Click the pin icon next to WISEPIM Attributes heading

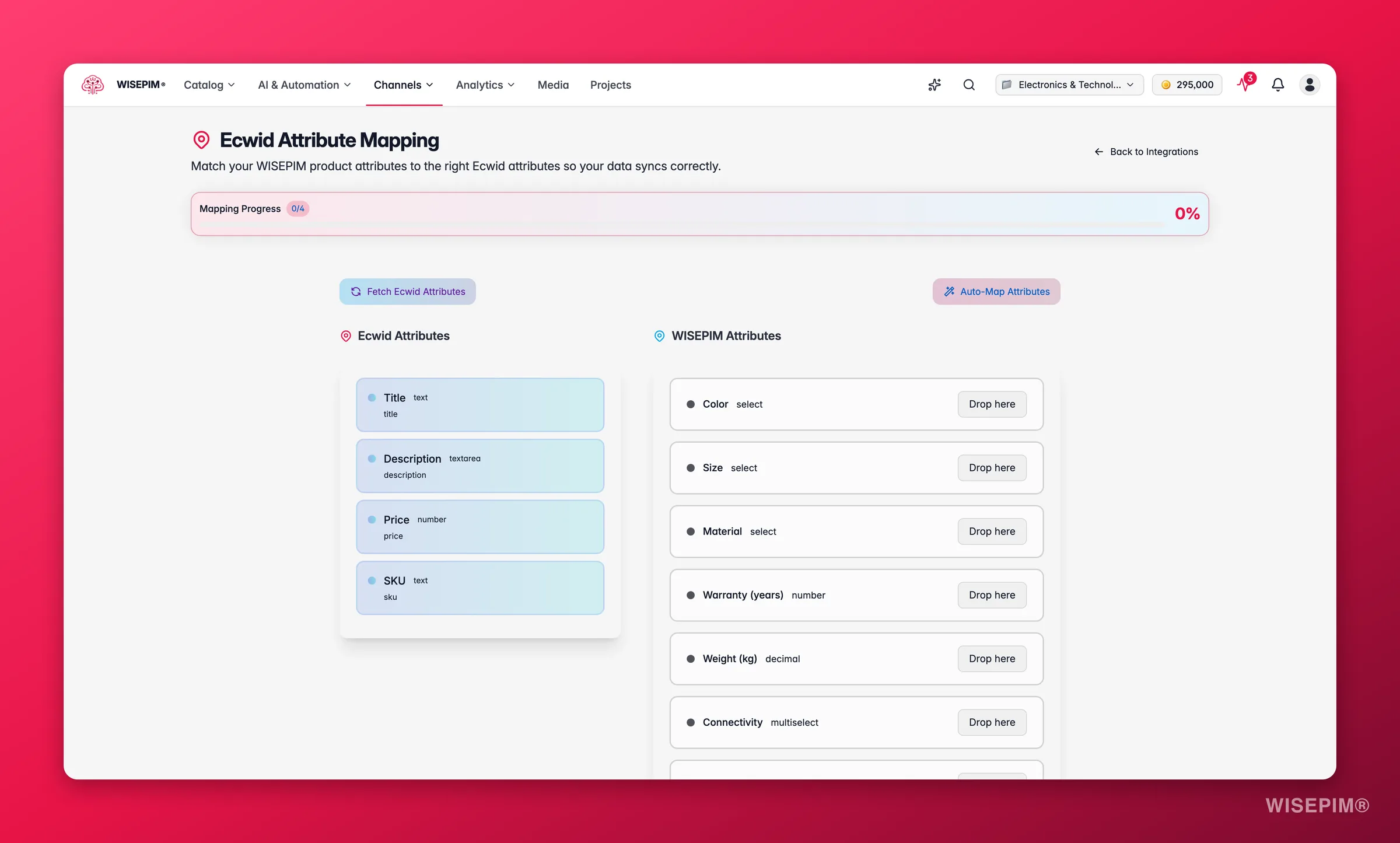point(659,336)
